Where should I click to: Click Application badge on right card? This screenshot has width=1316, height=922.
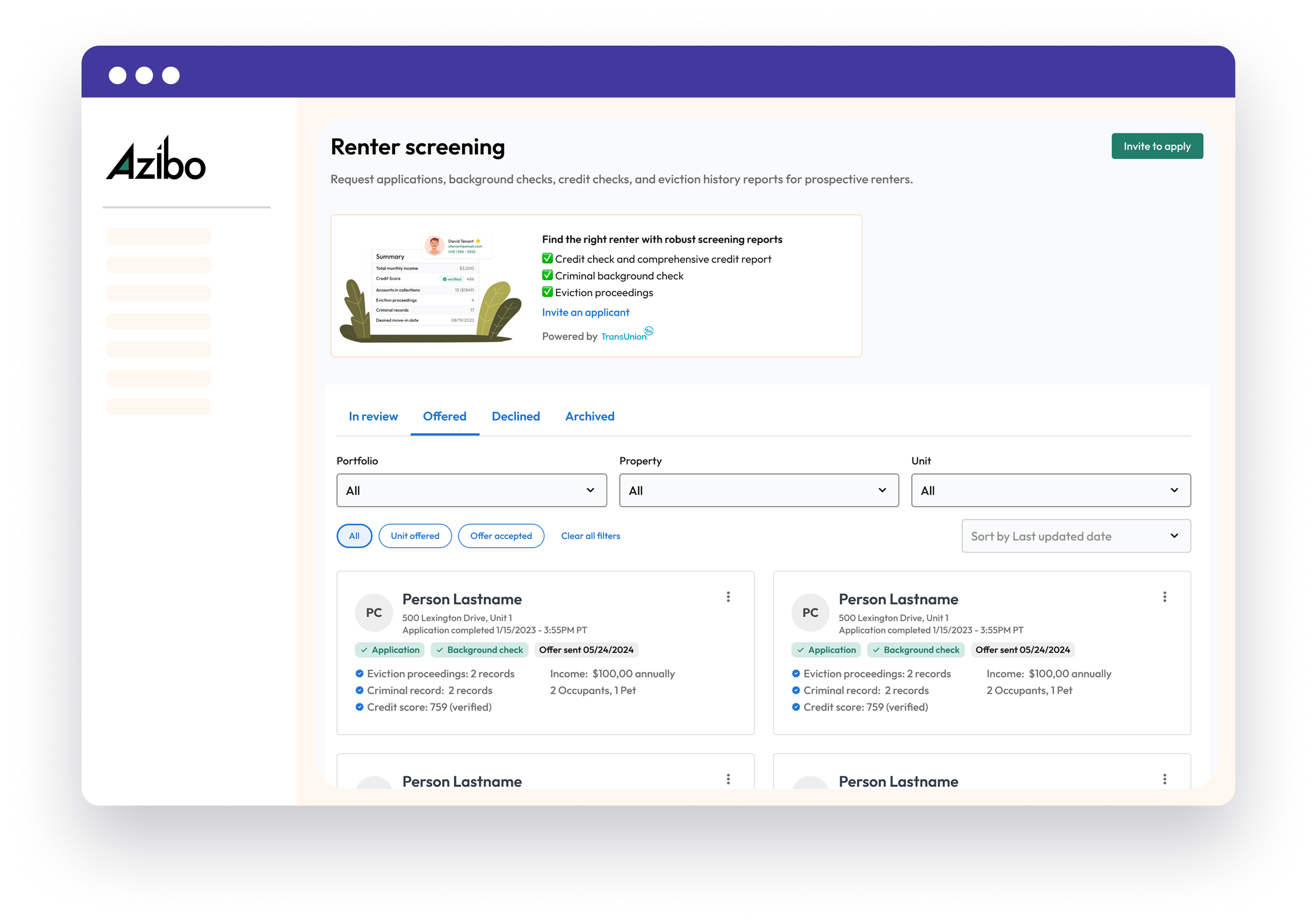826,650
